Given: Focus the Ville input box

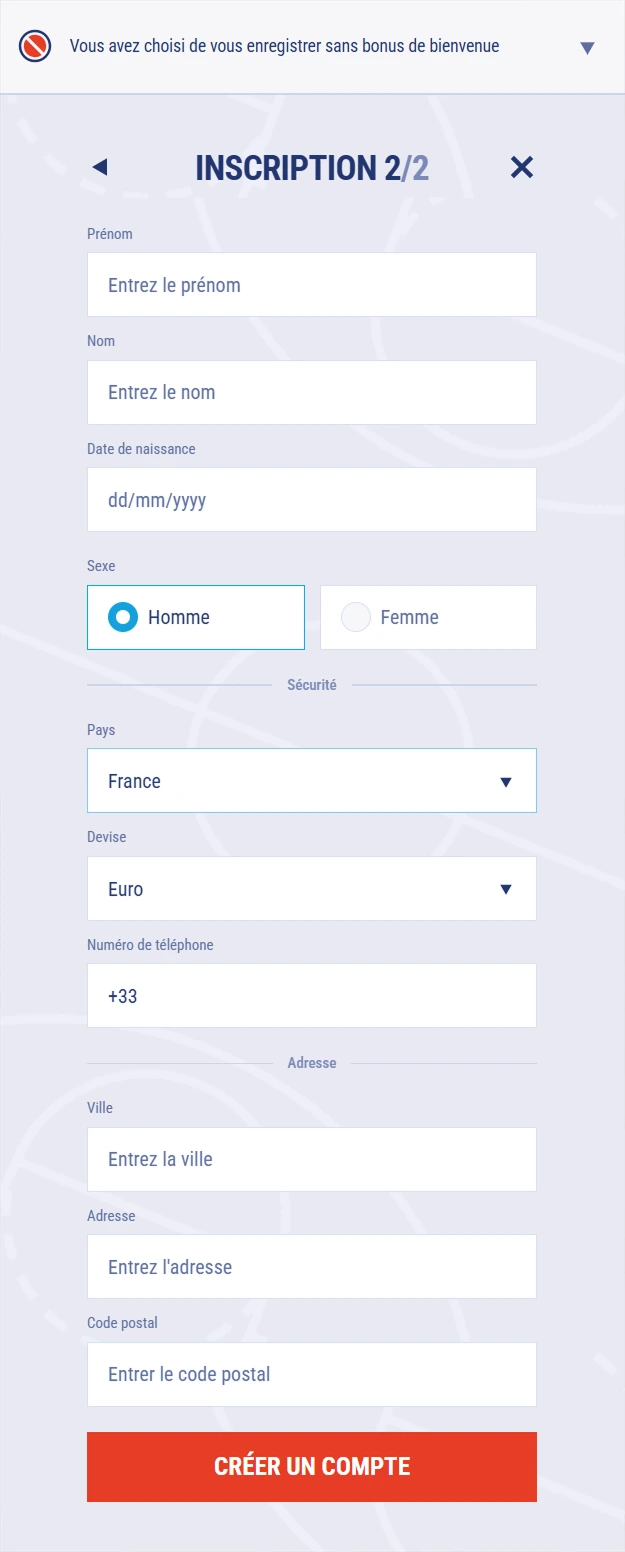Looking at the screenshot, I should point(311,1159).
